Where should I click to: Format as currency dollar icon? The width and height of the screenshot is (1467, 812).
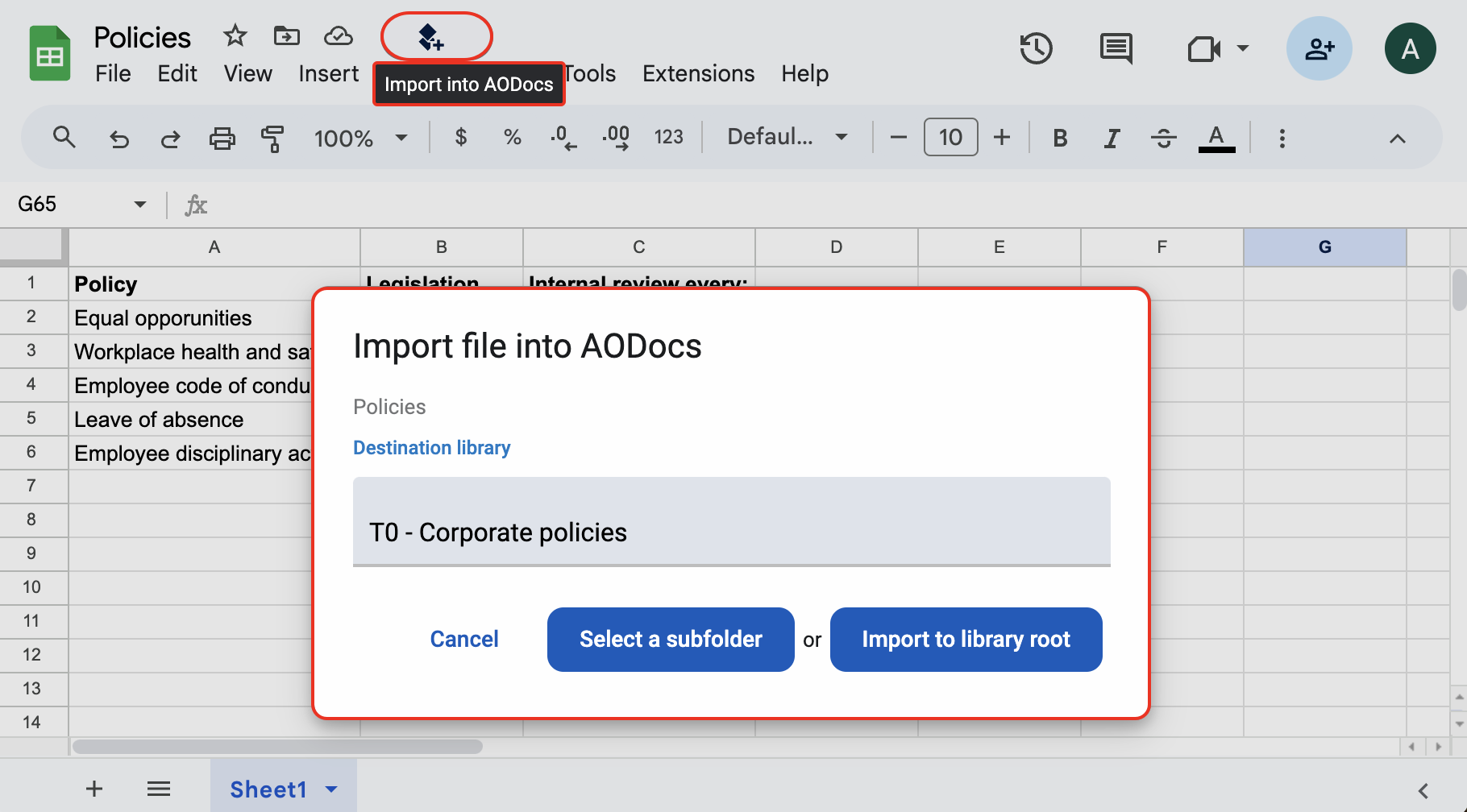pos(460,138)
